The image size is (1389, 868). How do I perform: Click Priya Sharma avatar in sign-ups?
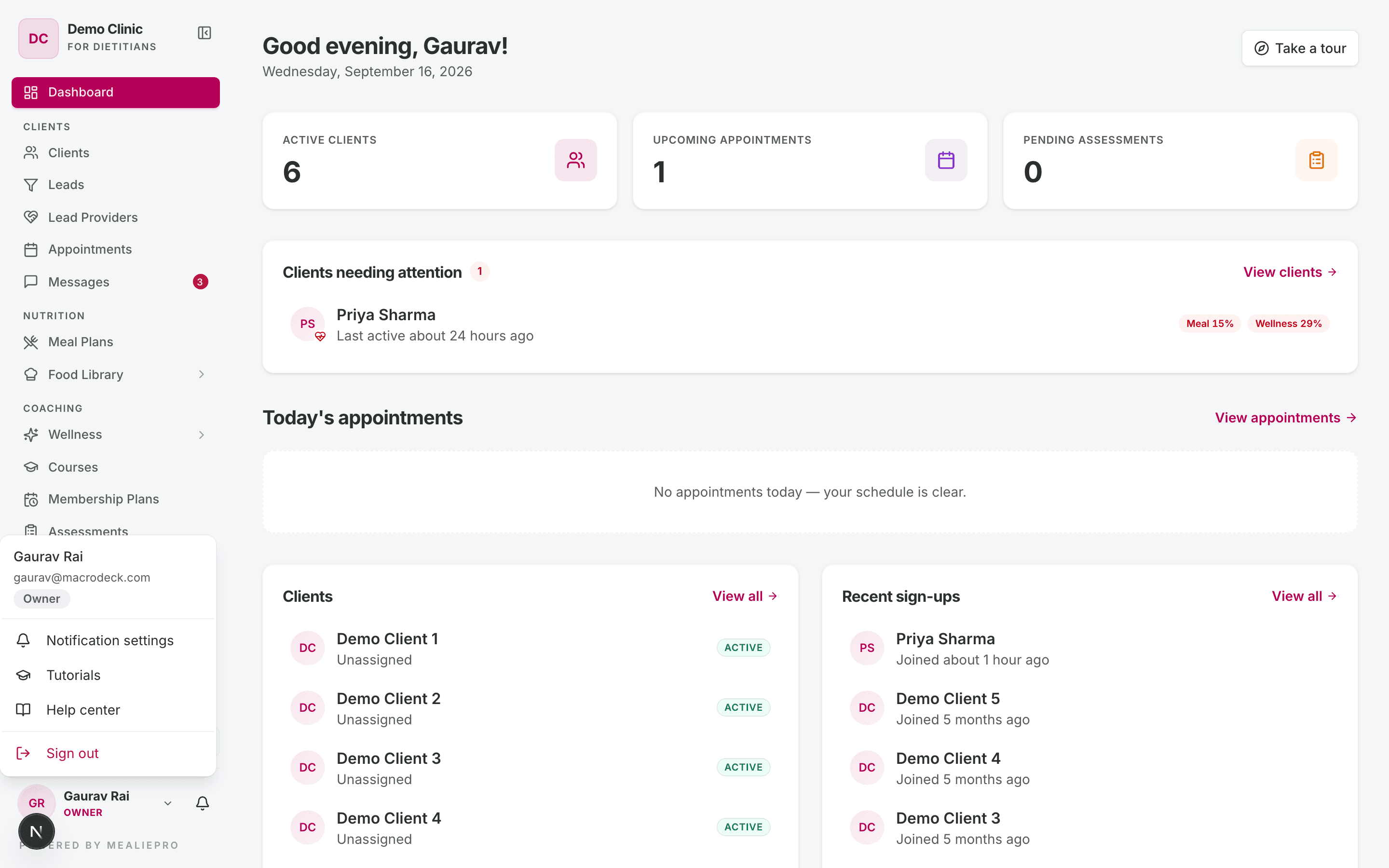[x=867, y=648]
